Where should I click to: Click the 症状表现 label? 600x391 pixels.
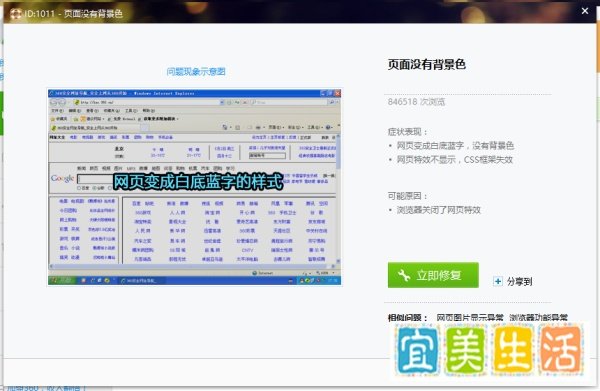(x=407, y=132)
